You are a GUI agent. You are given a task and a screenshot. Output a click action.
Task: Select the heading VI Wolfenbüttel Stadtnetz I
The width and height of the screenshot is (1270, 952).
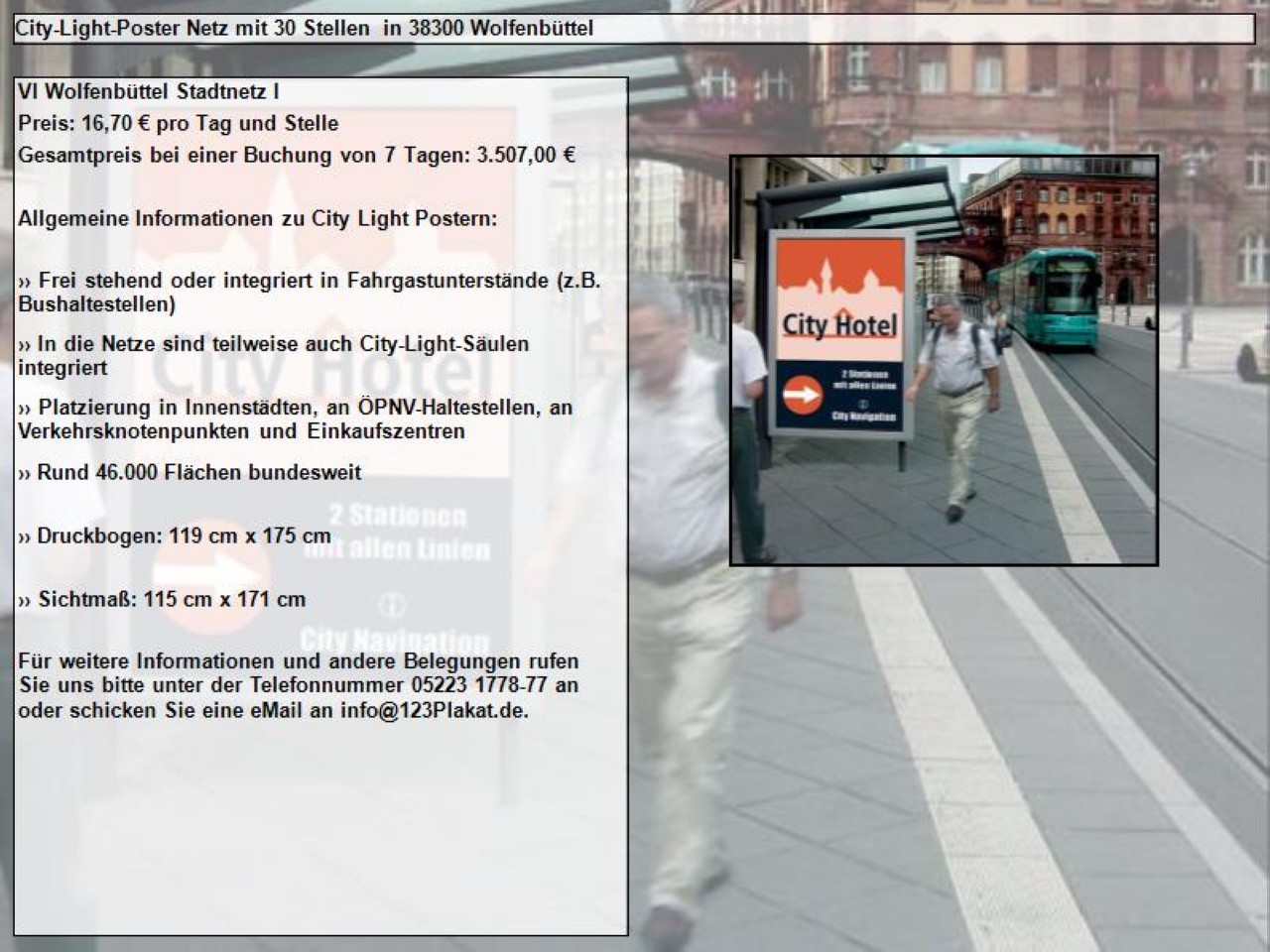148,92
